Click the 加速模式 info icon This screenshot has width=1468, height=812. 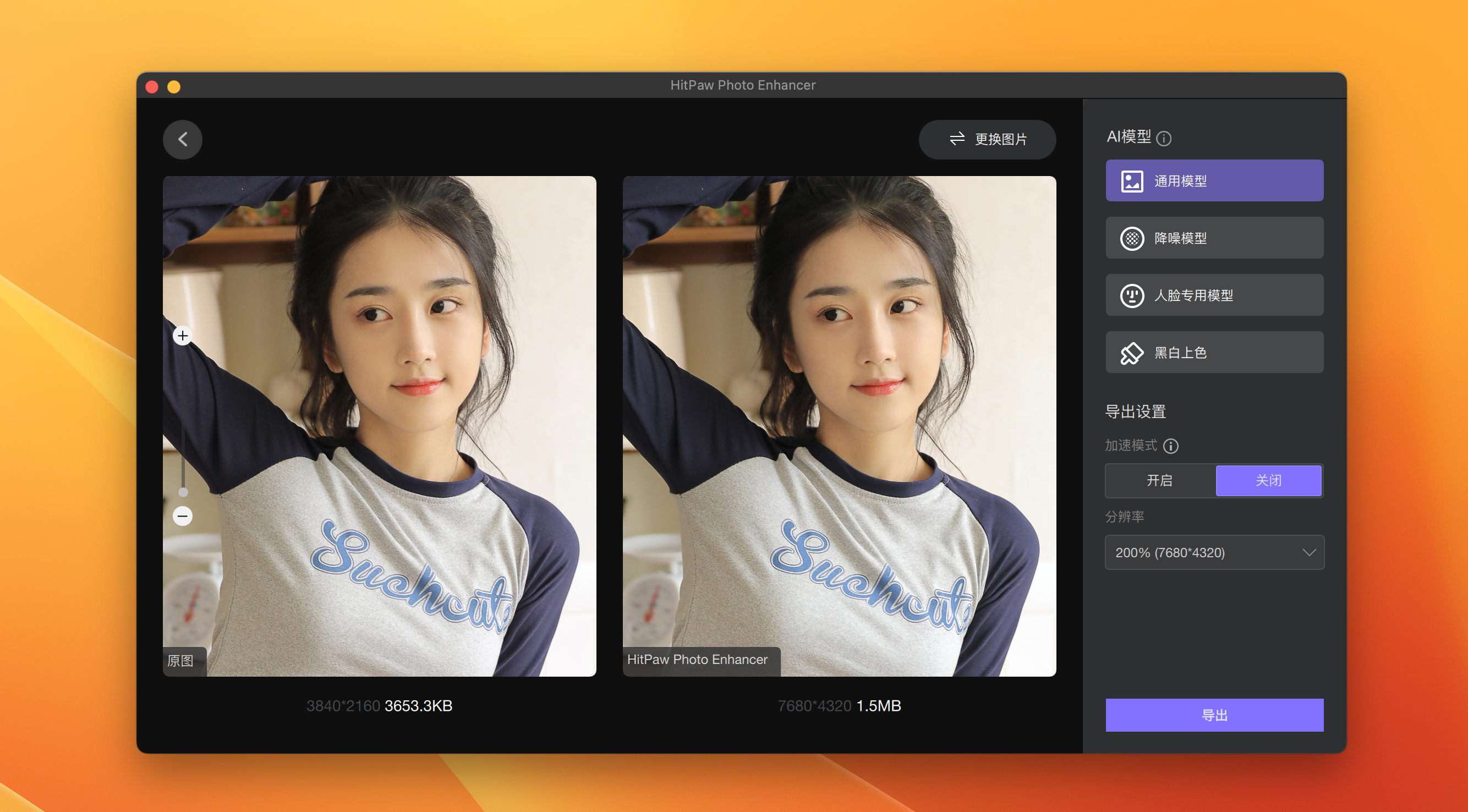(1170, 446)
